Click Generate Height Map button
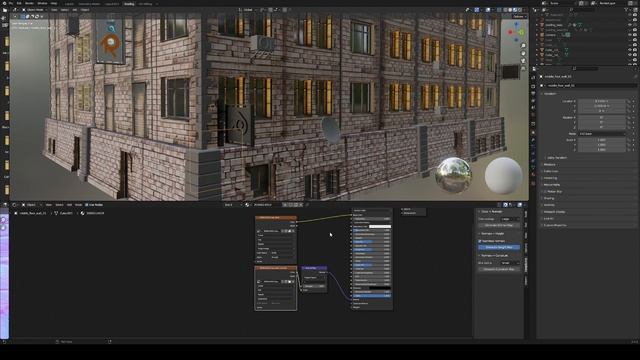 click(499, 247)
